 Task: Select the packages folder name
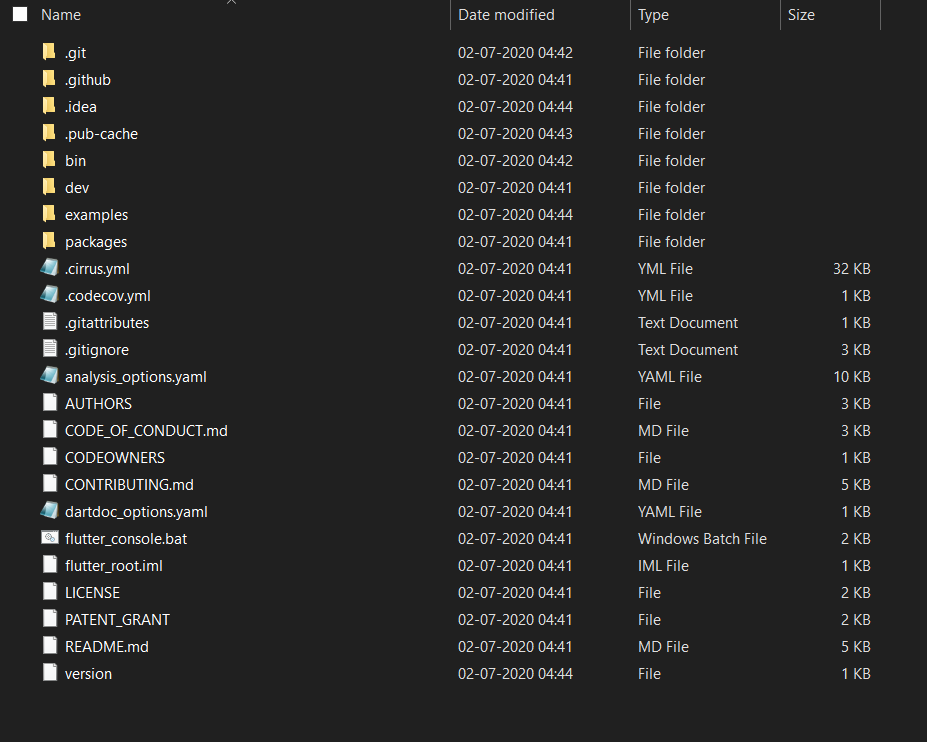click(96, 242)
